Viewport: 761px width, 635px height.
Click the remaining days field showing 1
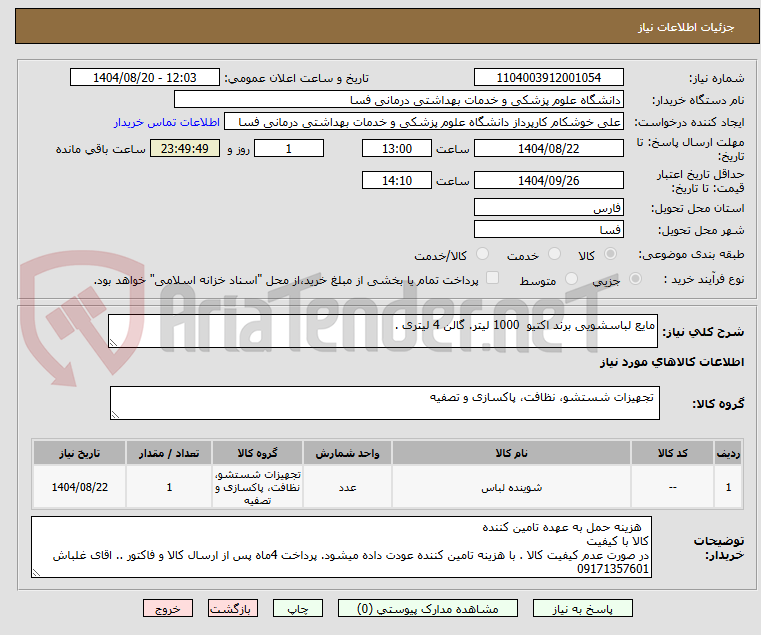point(289,149)
